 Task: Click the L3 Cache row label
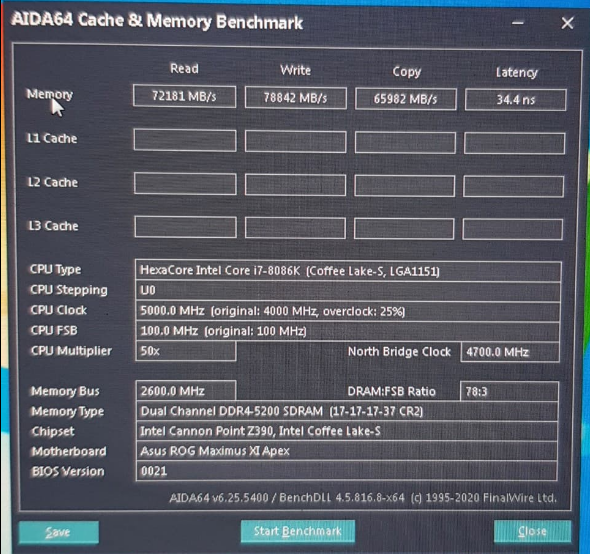tap(53, 226)
